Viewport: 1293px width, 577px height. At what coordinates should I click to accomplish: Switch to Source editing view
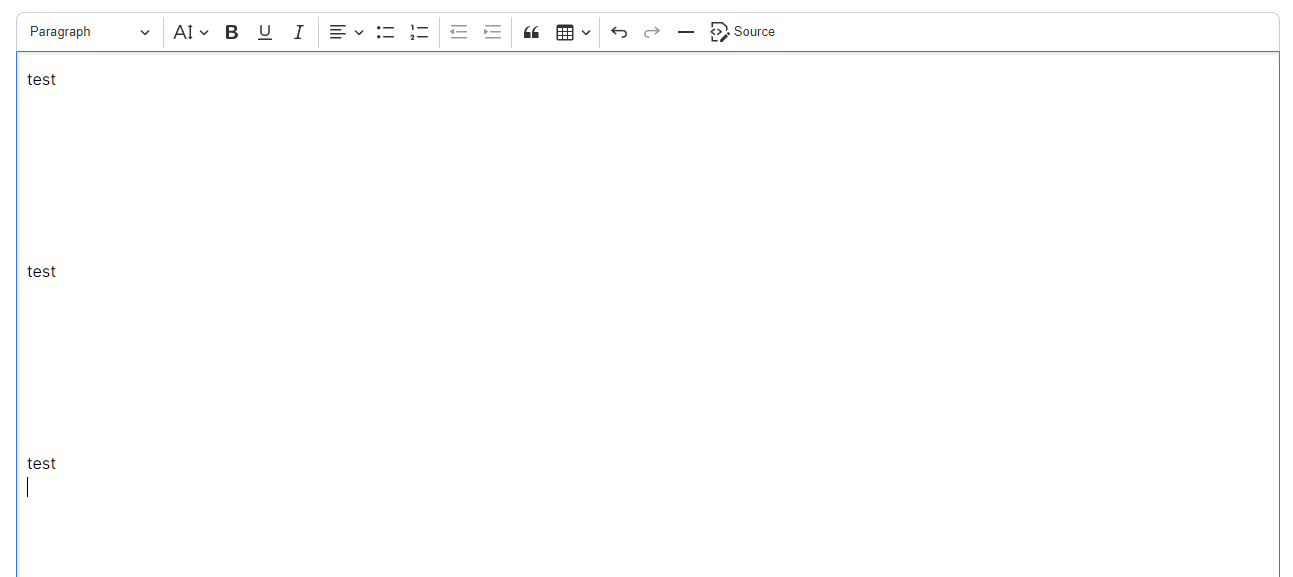tap(743, 31)
